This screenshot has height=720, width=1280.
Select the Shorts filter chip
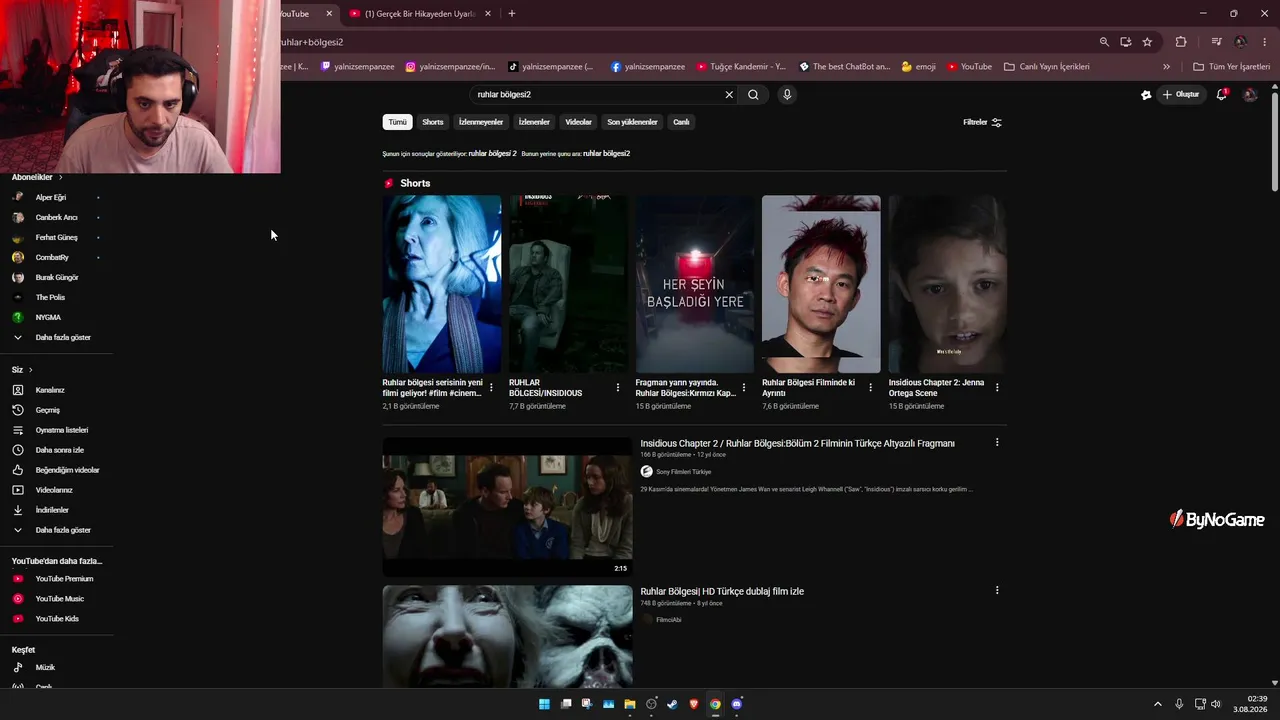click(433, 122)
